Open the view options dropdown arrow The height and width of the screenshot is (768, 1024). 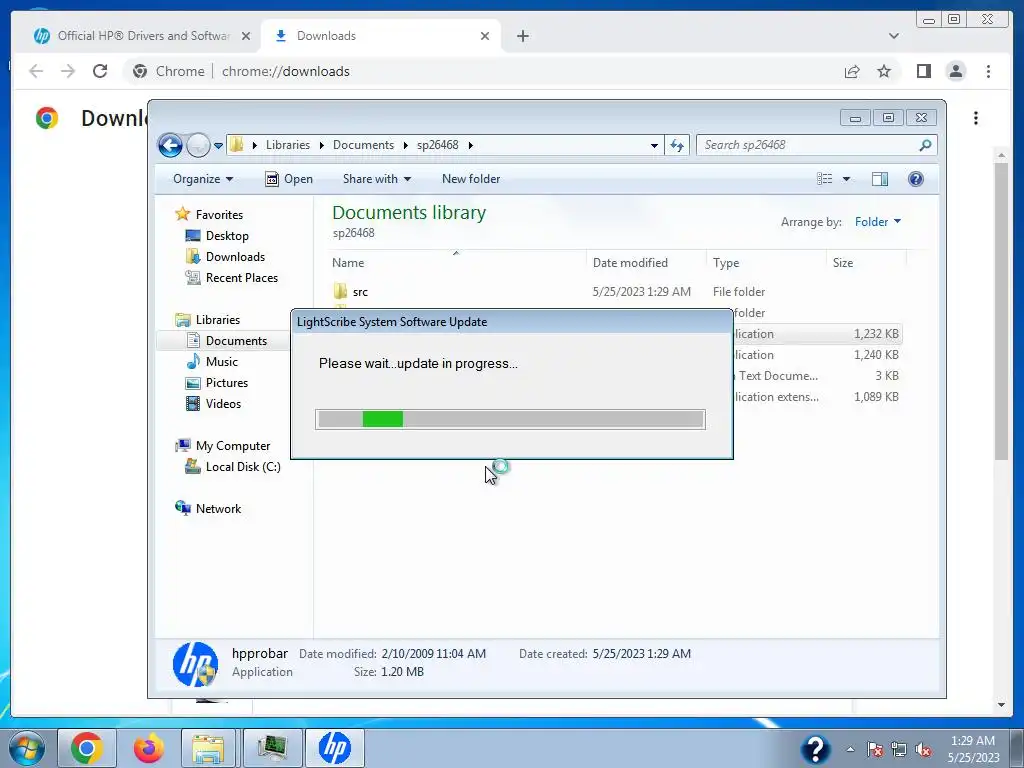pyautogui.click(x=846, y=179)
